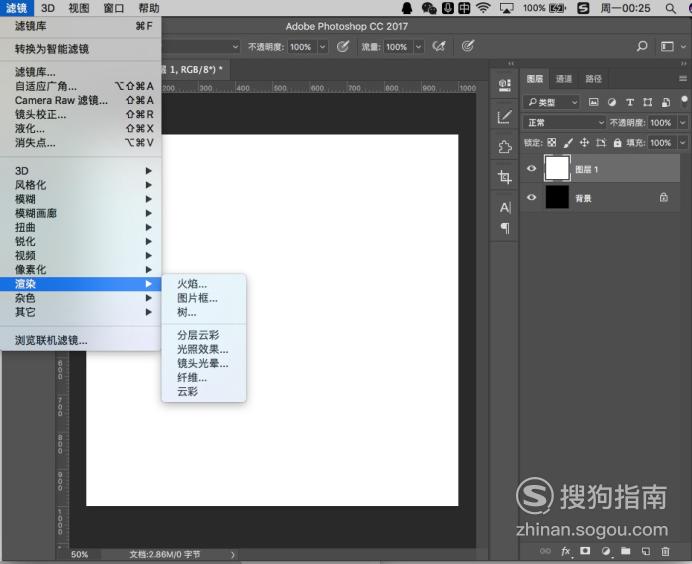Toggle lock all padlock icon
The width and height of the screenshot is (692, 564).
click(617, 143)
